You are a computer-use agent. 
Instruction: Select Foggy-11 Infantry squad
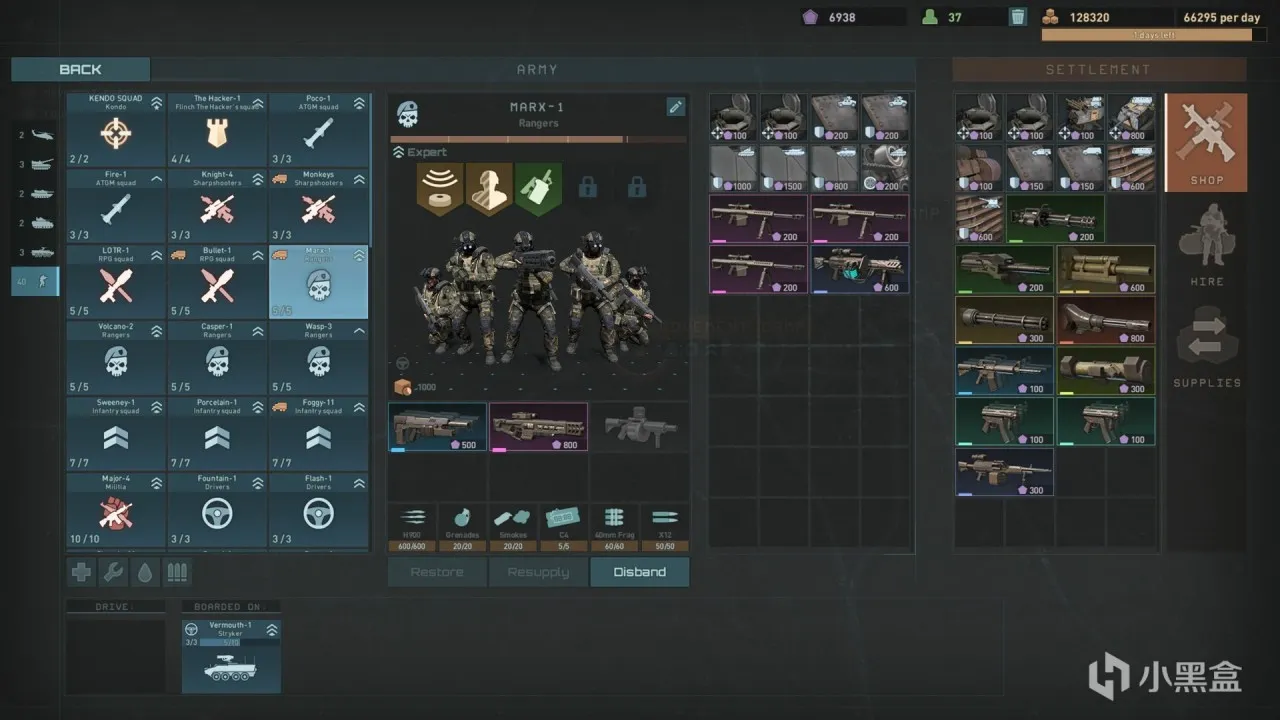[318, 434]
